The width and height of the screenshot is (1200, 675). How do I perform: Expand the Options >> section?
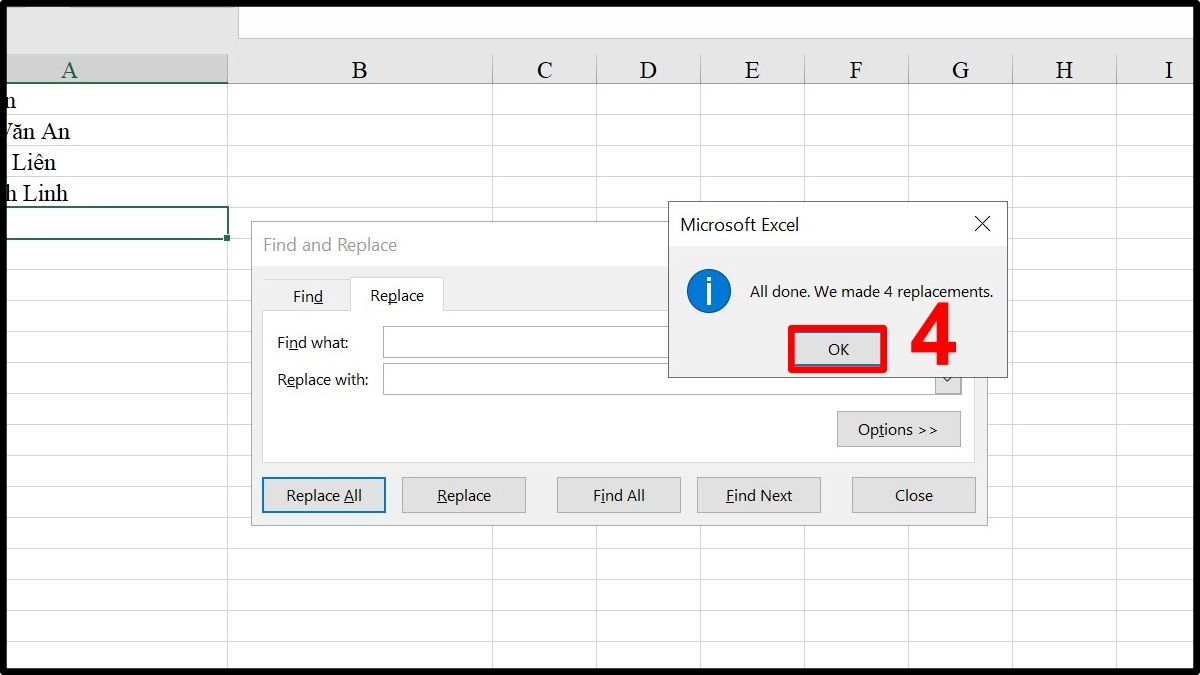click(x=898, y=430)
